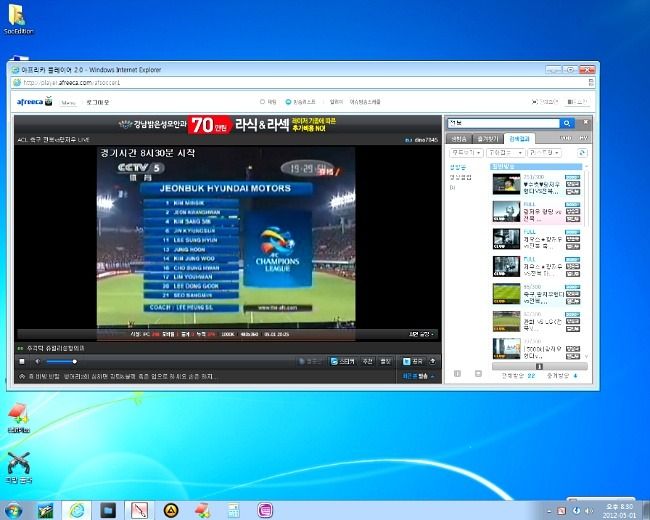Click the 70 banner advertisement
Screen dimensions: 650x520
coord(227,124)
